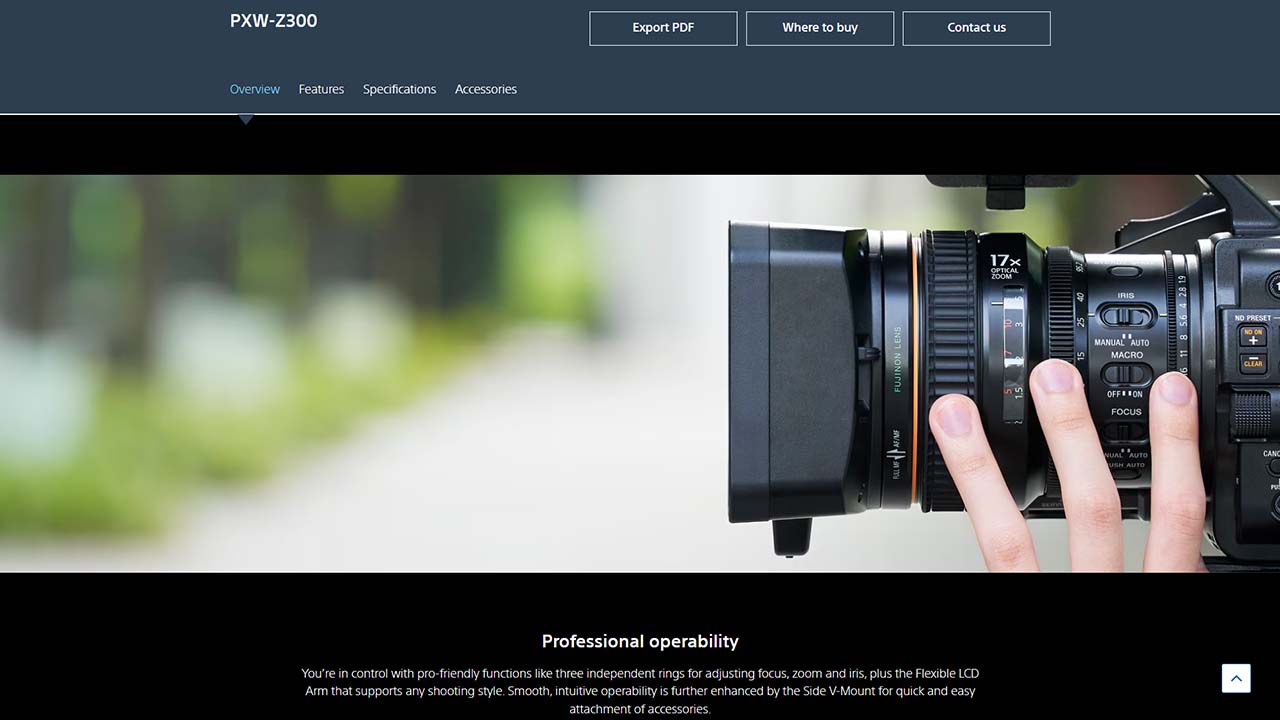The width and height of the screenshot is (1280, 720).
Task: Click the PXW-Z300 product title
Action: click(x=273, y=21)
